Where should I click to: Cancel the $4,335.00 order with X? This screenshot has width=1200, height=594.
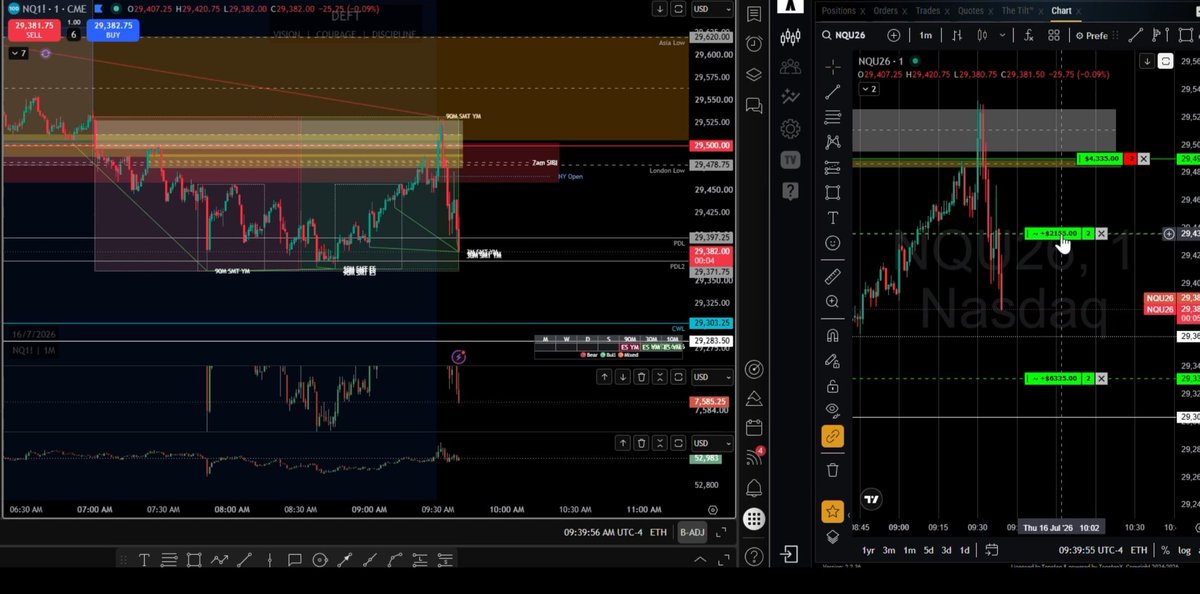click(1143, 159)
